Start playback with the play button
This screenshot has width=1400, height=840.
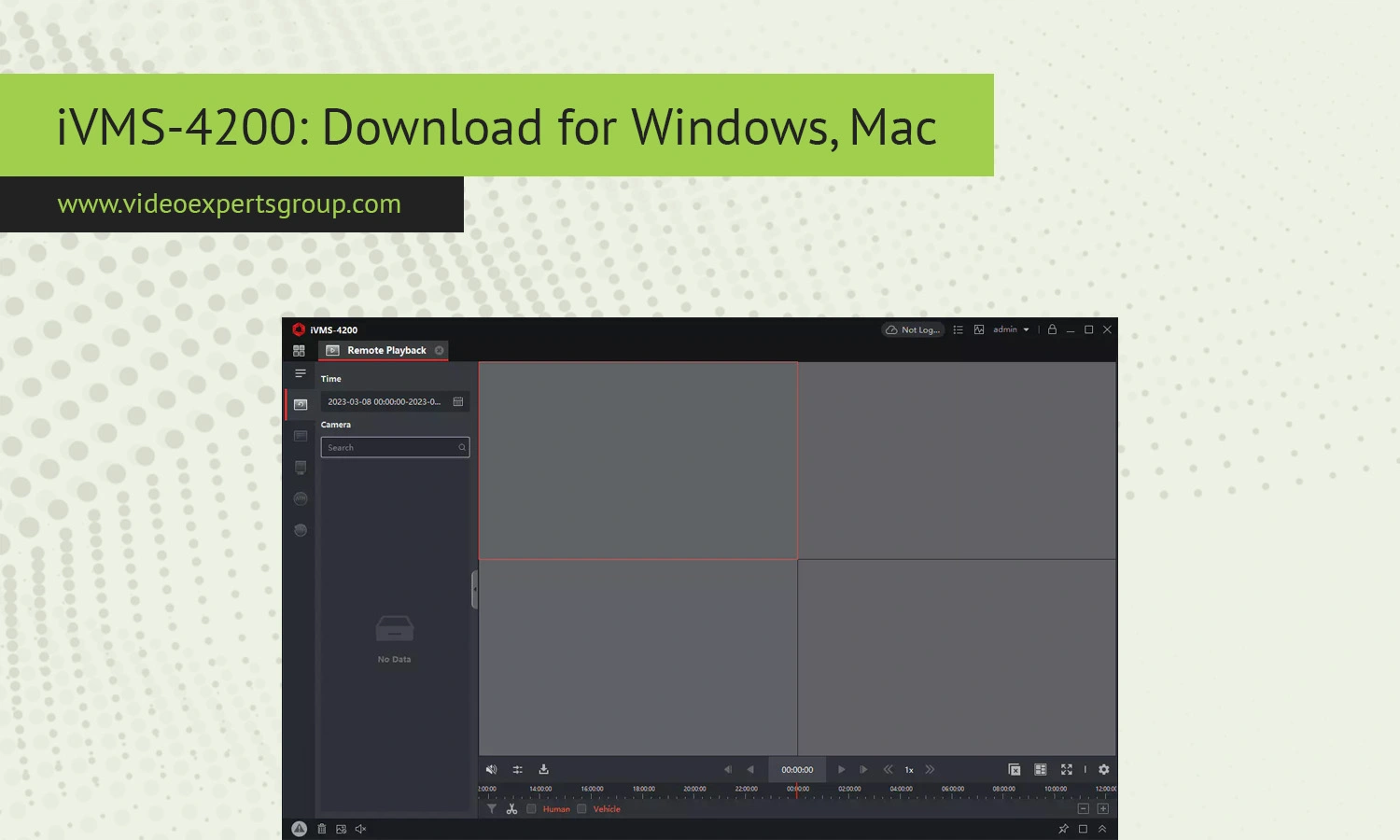pyautogui.click(x=841, y=770)
